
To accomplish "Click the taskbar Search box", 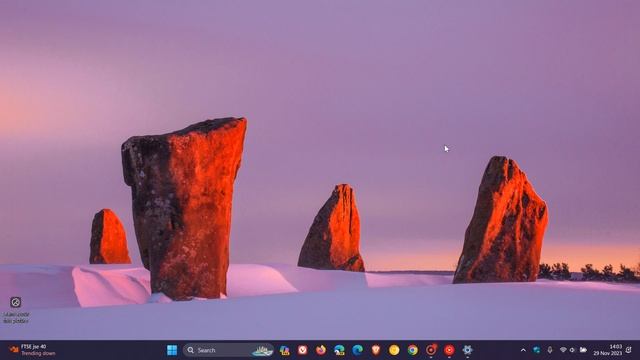I will click(228, 350).
